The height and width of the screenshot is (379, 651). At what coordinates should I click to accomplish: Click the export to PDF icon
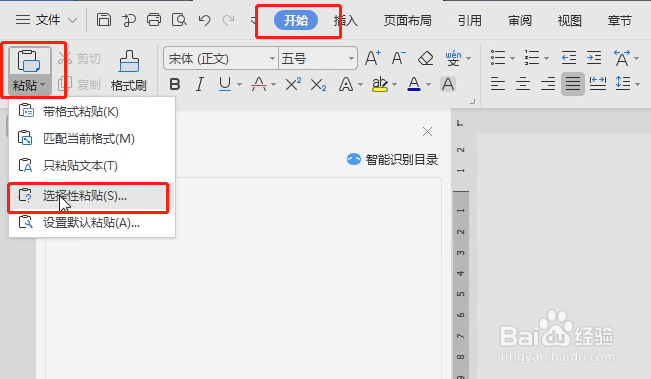pos(129,20)
